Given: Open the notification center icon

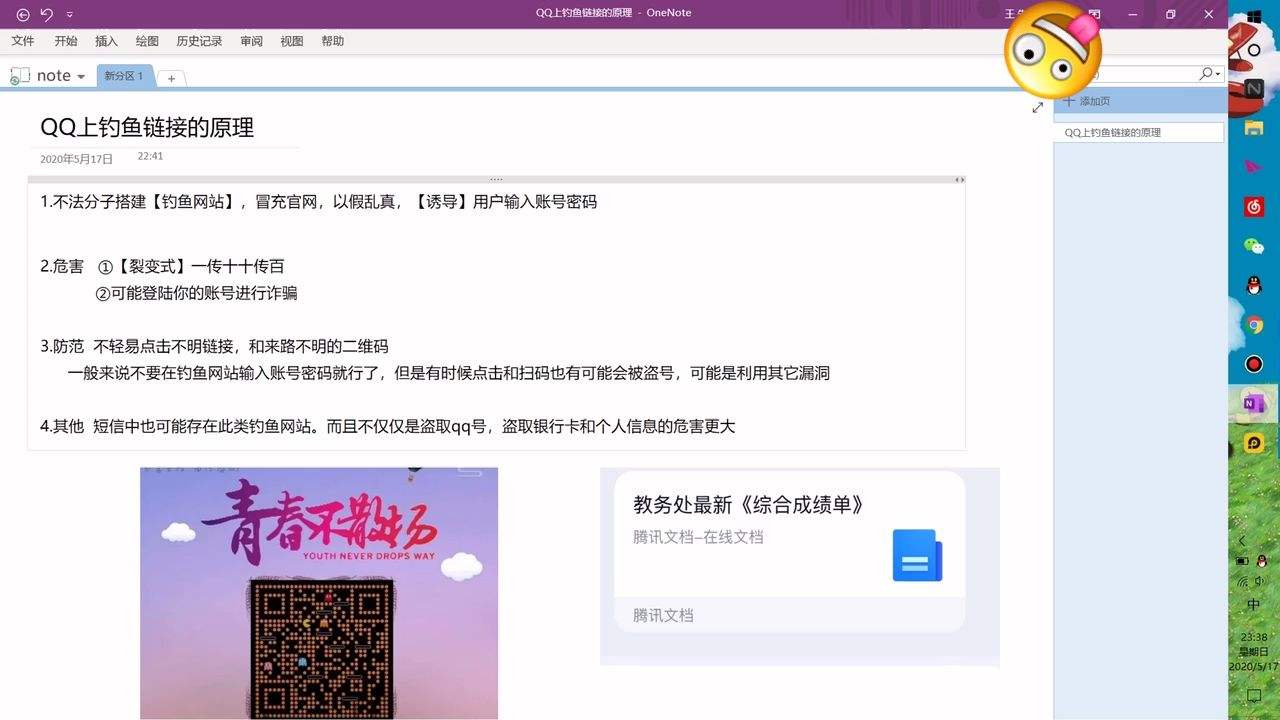Looking at the screenshot, I should (x=1254, y=696).
